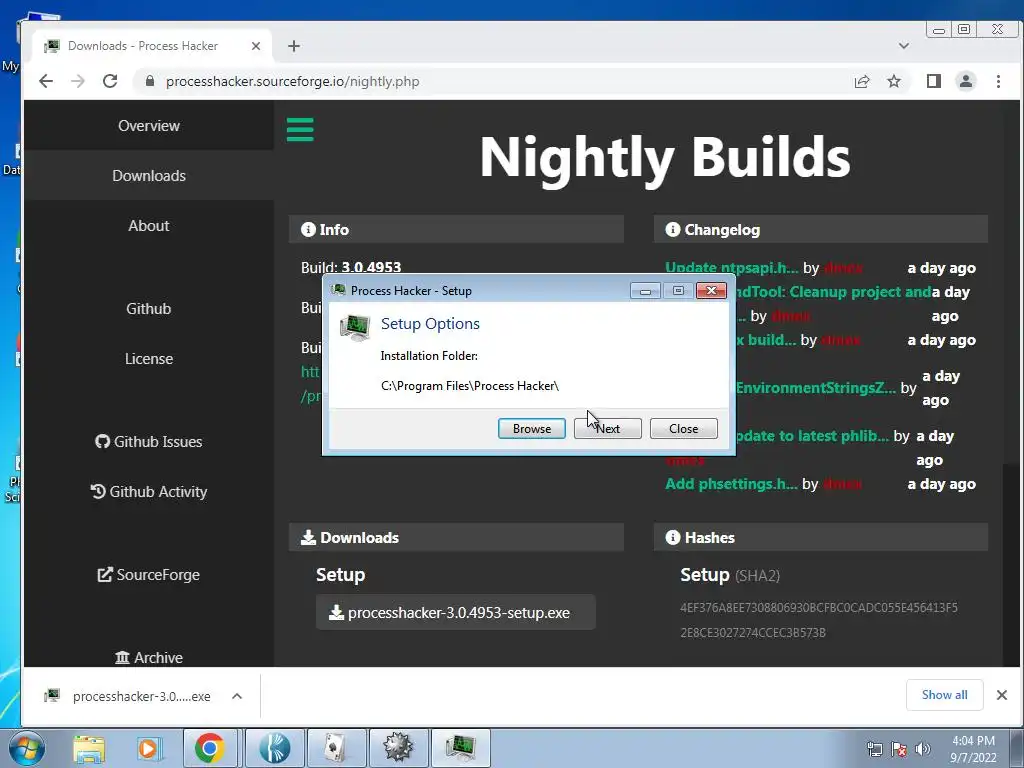Image resolution: width=1024 pixels, height=768 pixels.
Task: Click the Action Center flag tray icon
Action: (x=899, y=749)
